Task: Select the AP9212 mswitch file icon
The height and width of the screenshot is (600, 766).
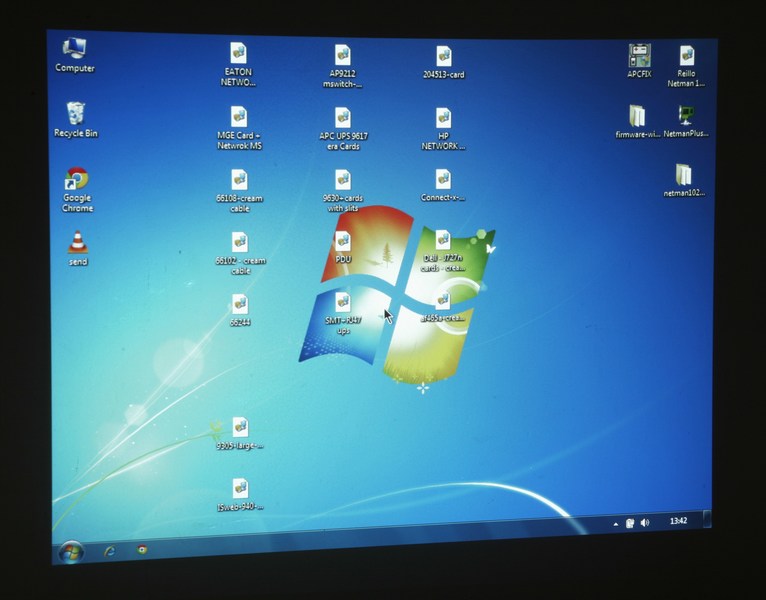Action: point(342,66)
